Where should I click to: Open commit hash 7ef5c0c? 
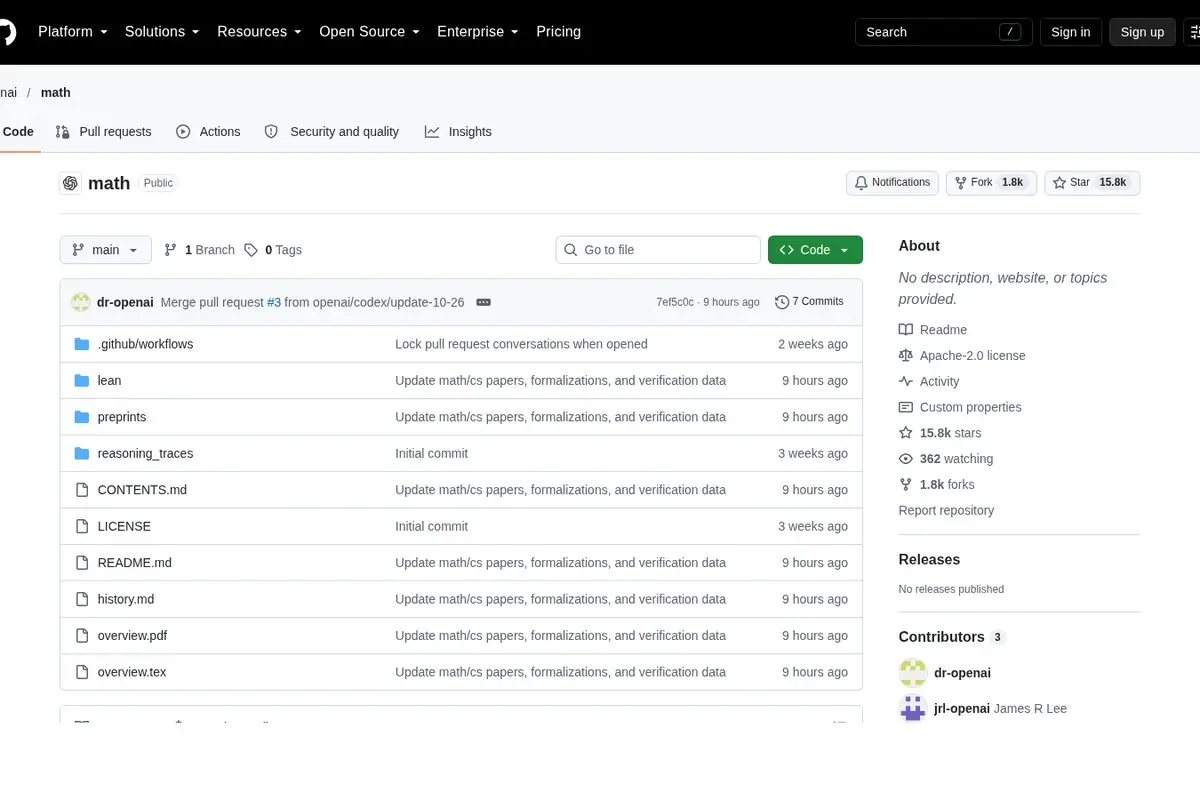point(675,302)
